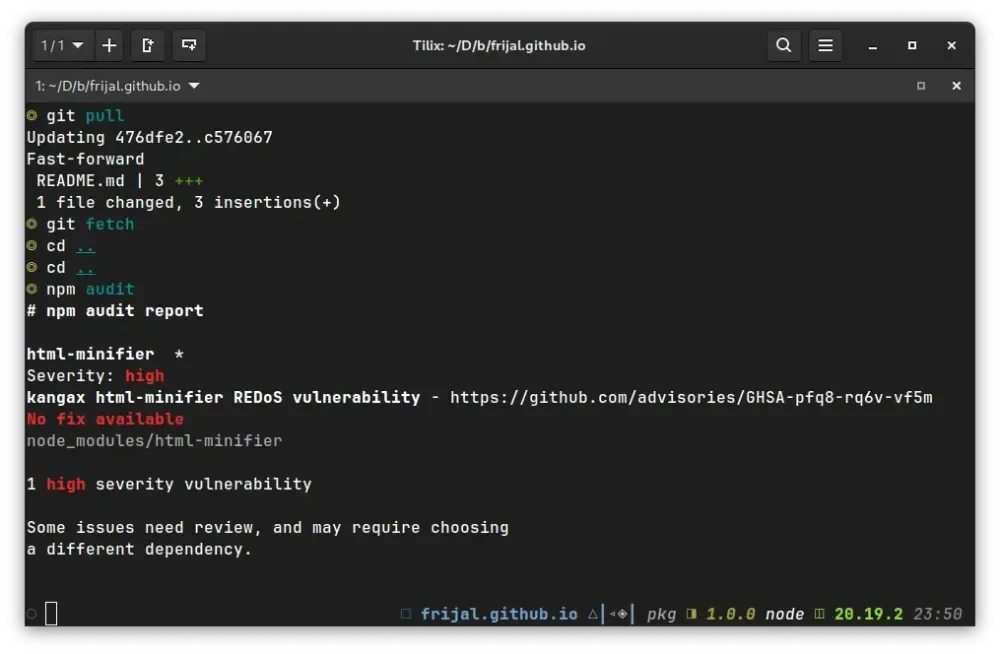This screenshot has width=1000, height=654.
Task: Click the add terminal right icon
Action: pos(147,45)
